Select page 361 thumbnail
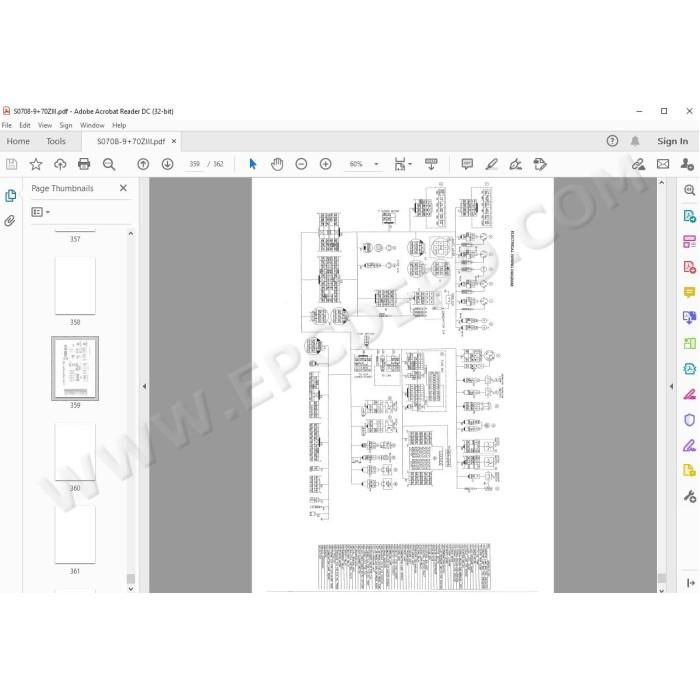 tap(75, 535)
